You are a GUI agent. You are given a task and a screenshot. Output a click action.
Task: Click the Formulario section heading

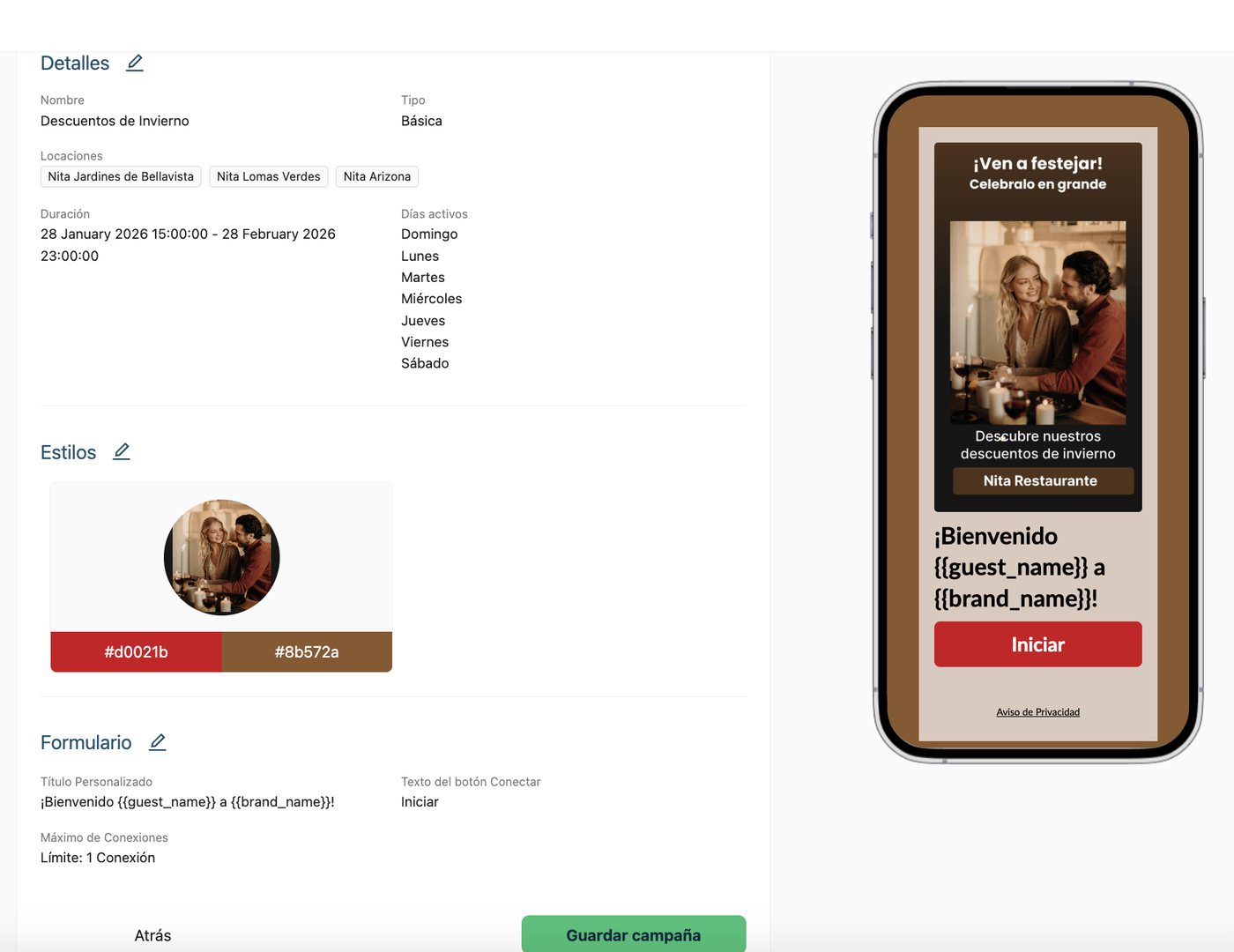tap(86, 743)
